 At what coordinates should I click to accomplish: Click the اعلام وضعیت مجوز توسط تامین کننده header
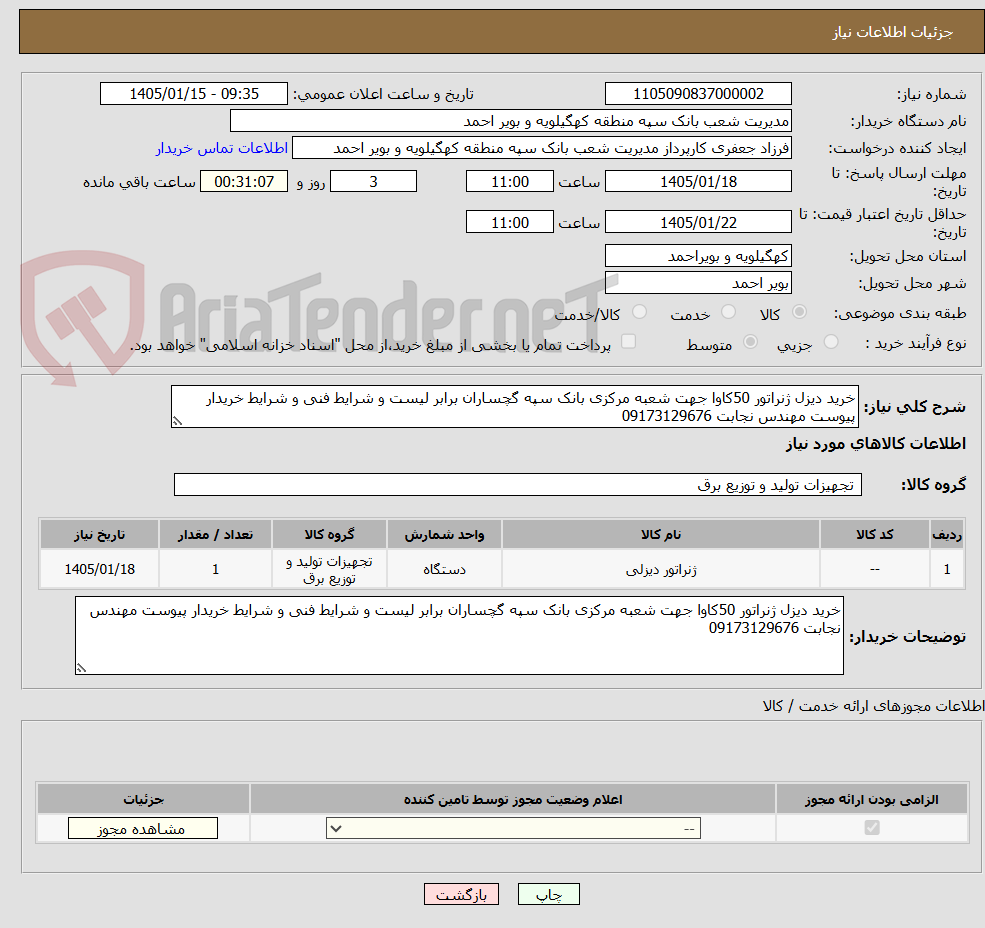coord(513,799)
